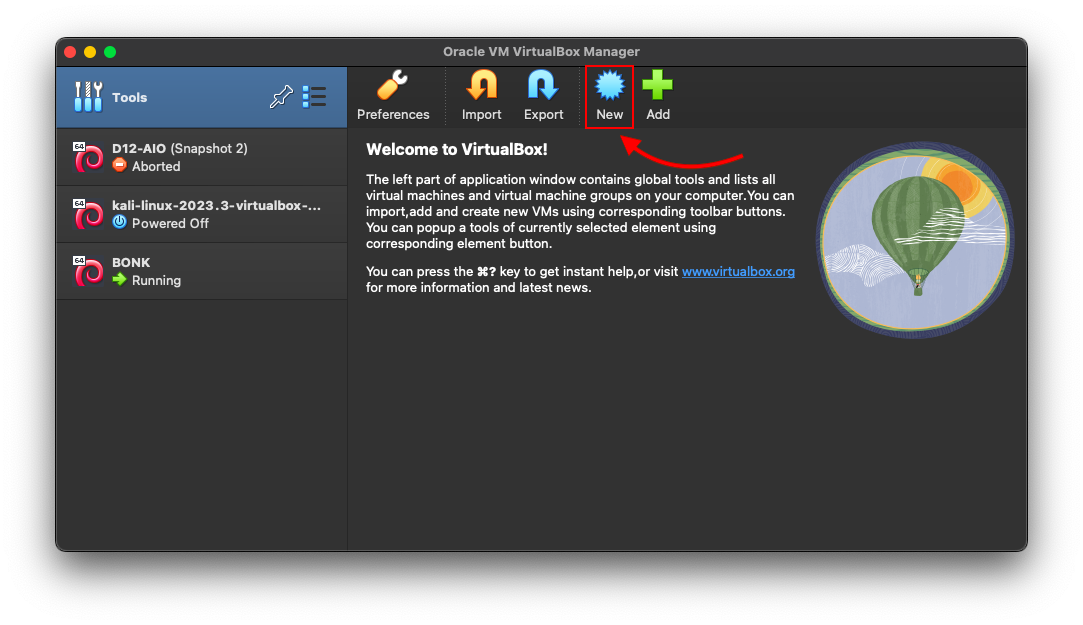Select the BONK virtual machine
The image size is (1083, 625).
point(202,271)
